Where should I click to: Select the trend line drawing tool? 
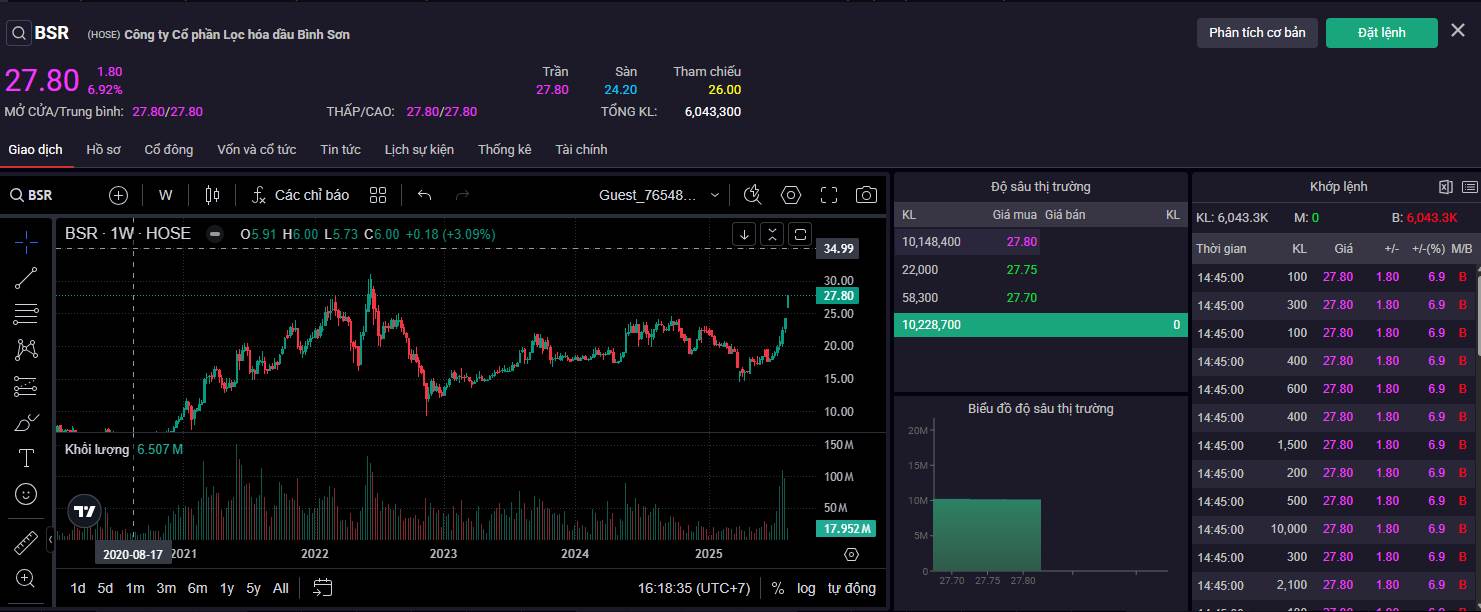[26, 278]
